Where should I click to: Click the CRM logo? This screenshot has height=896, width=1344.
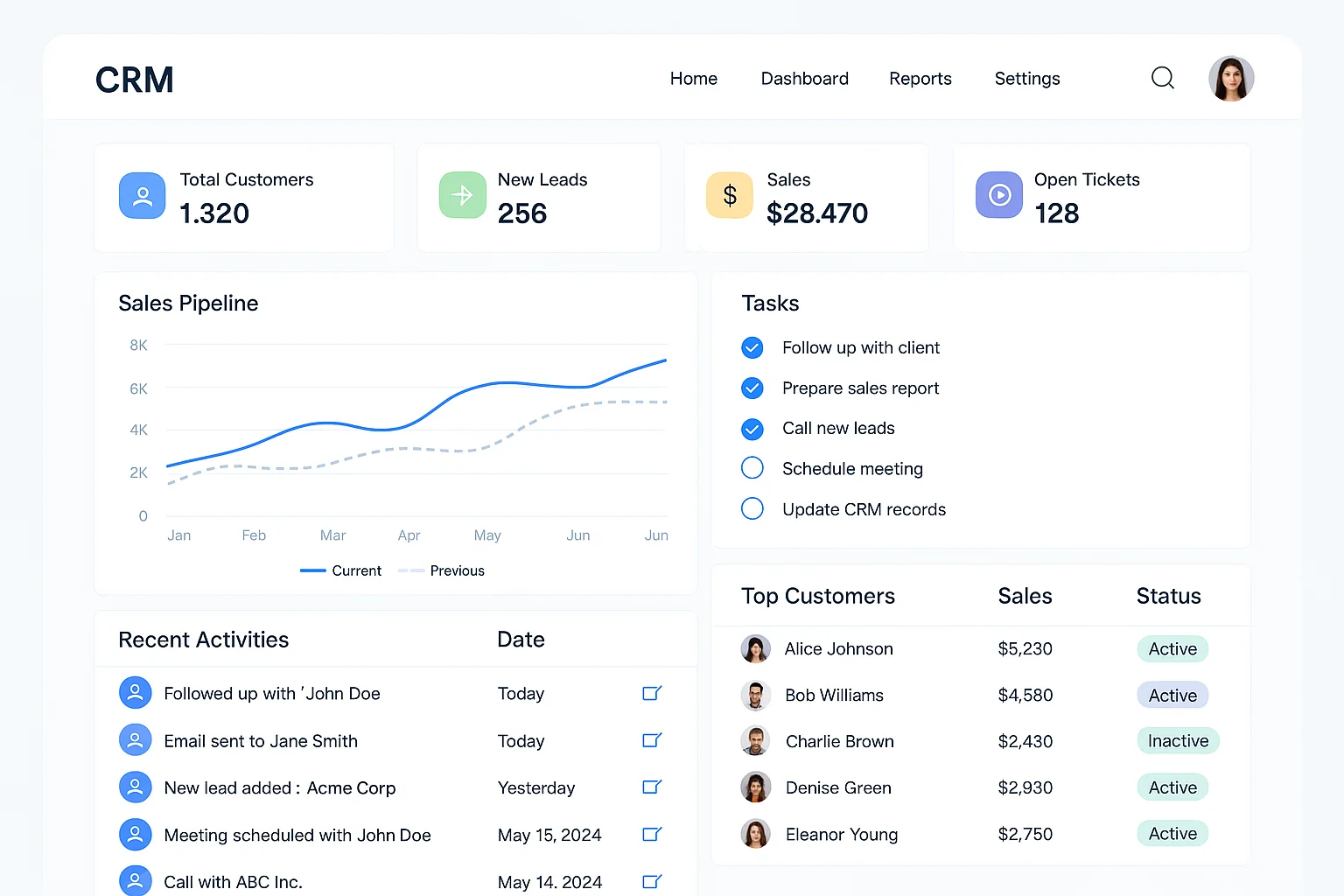tap(135, 80)
